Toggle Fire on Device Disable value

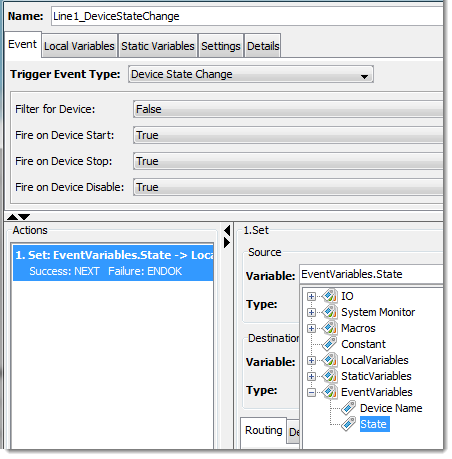click(x=288, y=187)
